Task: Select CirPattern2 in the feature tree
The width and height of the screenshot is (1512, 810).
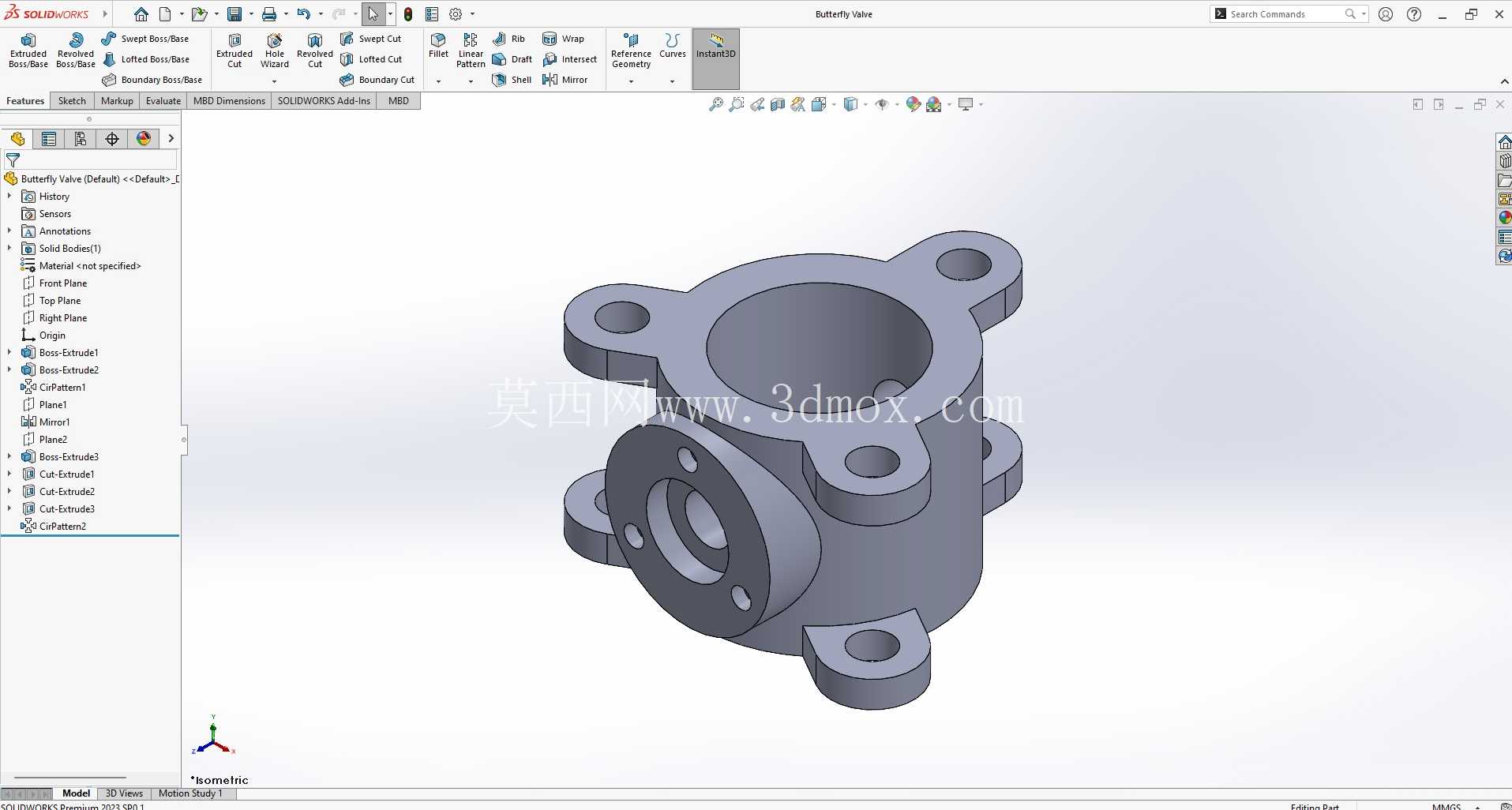Action: click(54, 526)
